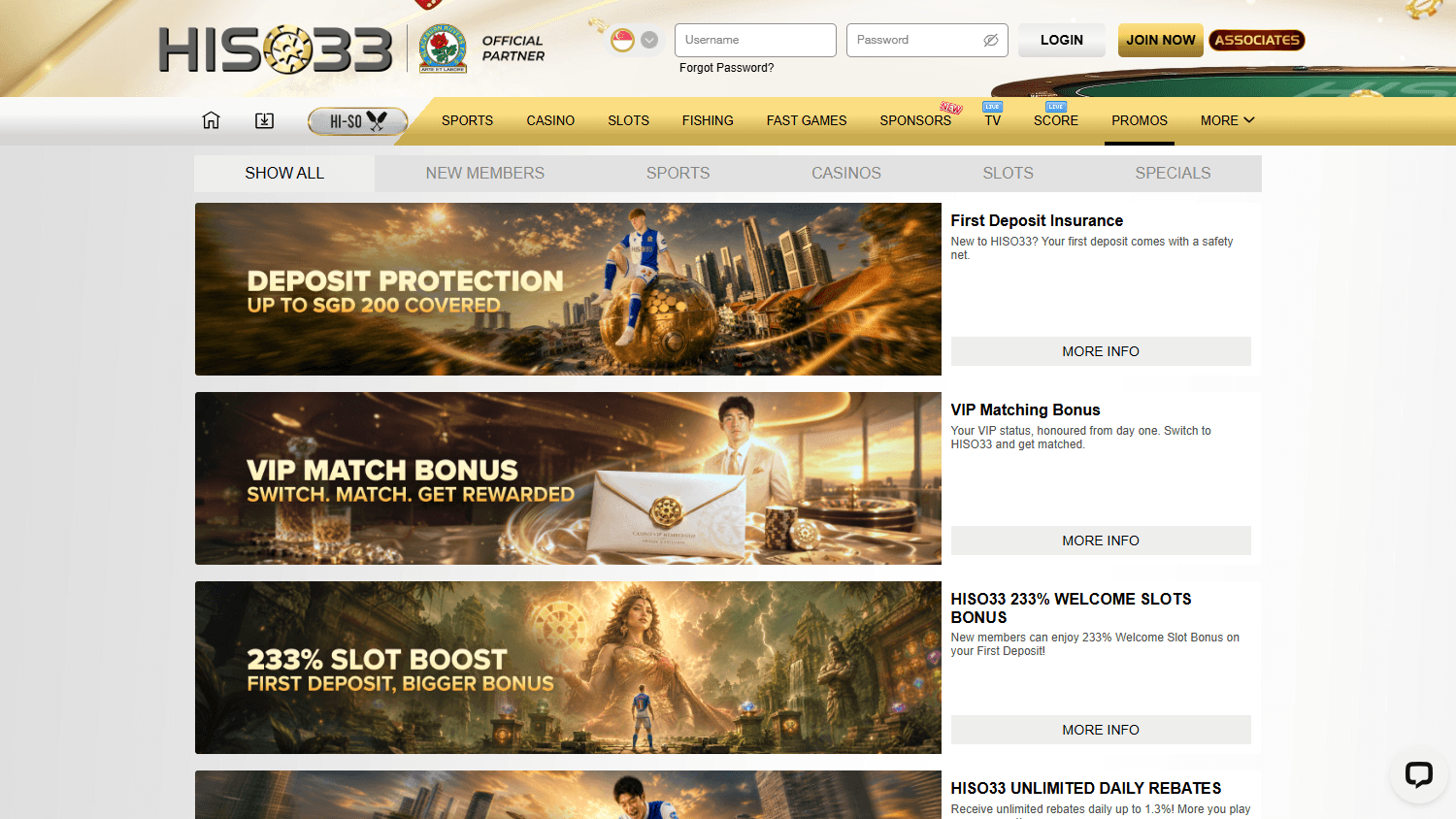Focus the Username field
The height and width of the screenshot is (819, 1456).
pos(755,40)
